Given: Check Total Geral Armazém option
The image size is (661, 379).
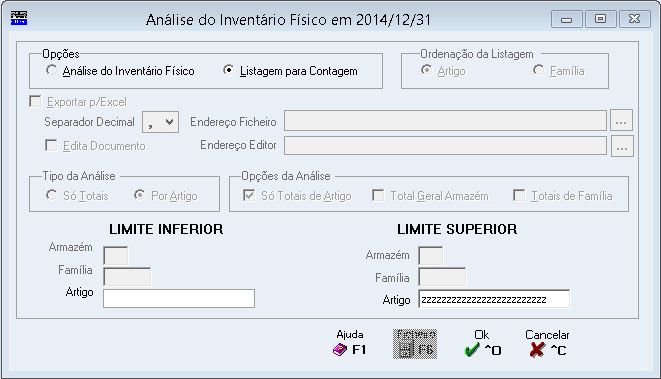Looking at the screenshot, I should click(x=378, y=196).
